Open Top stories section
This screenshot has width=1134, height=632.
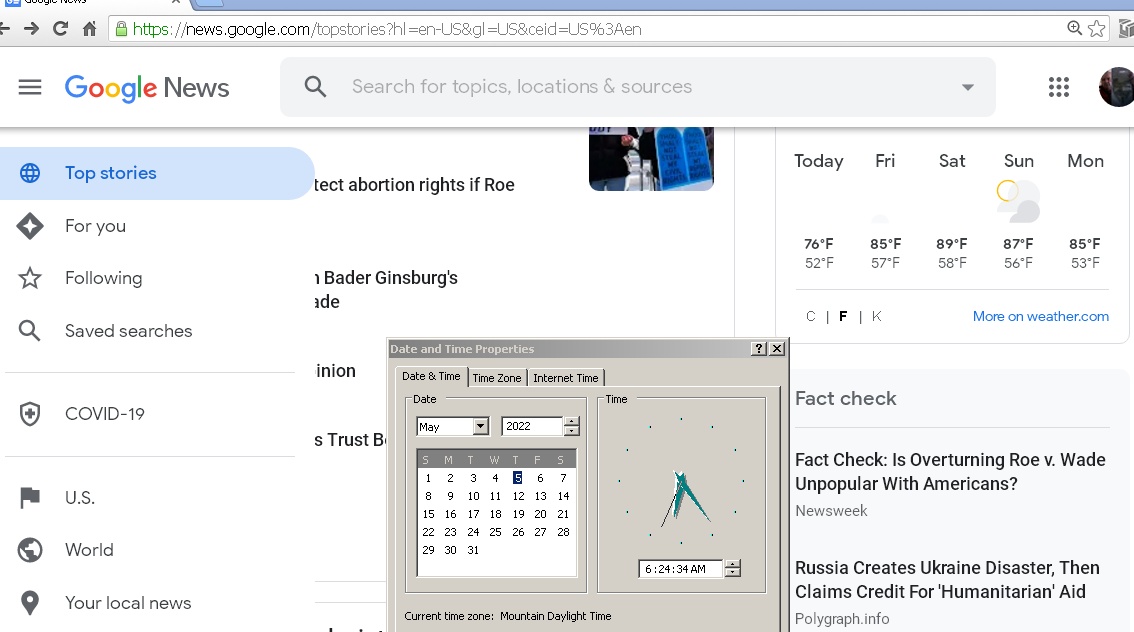tap(157, 174)
